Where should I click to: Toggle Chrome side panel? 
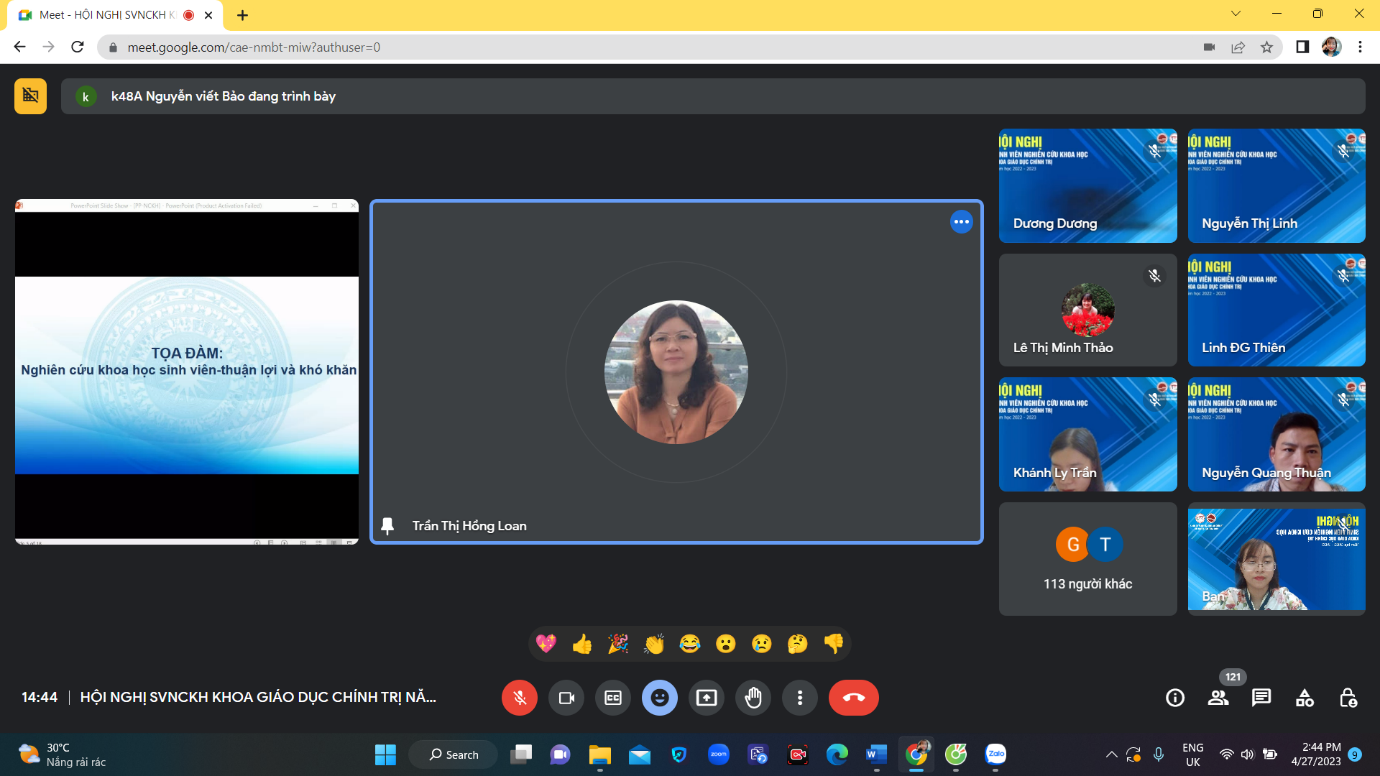click(1302, 47)
